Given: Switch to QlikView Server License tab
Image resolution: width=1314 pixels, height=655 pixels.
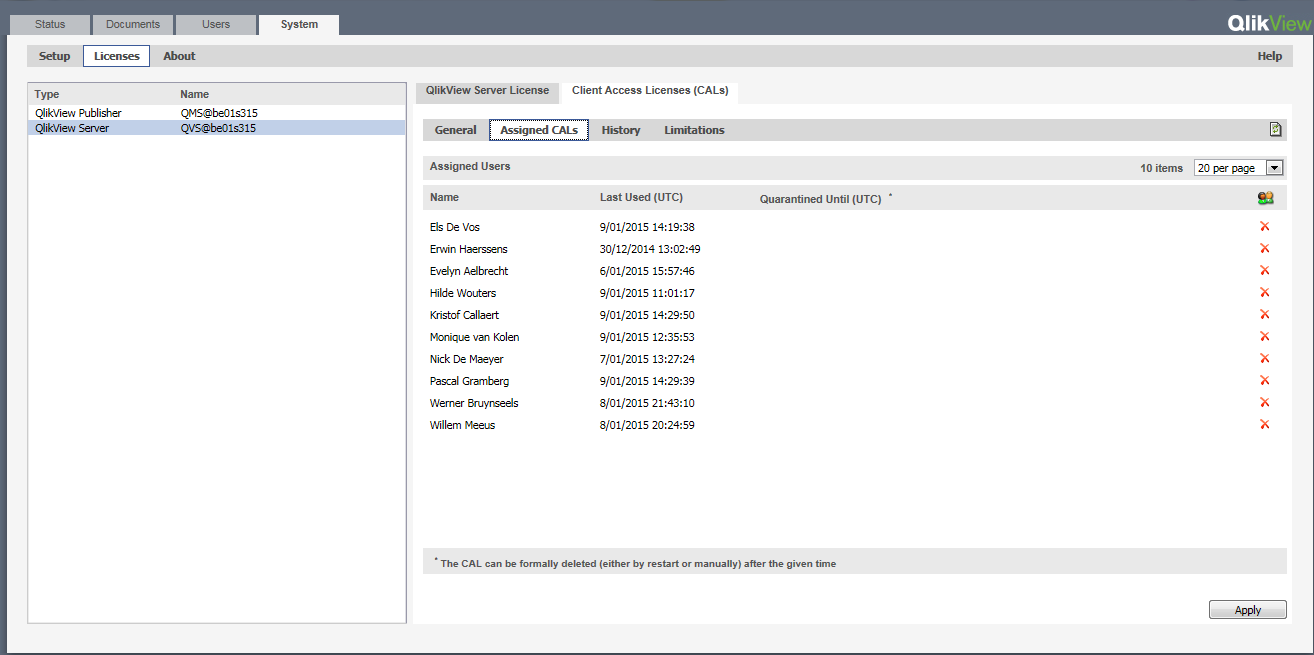Looking at the screenshot, I should click(488, 90).
